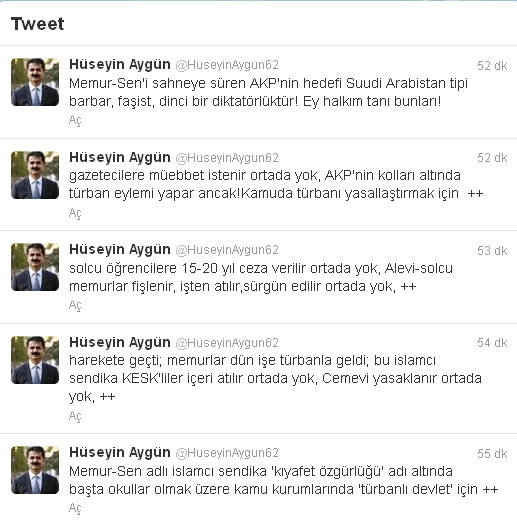Screen dimensions: 517x520
Task: Open @HuseyinAygun62 handle on the gazetecilere tweet
Action: point(227,158)
